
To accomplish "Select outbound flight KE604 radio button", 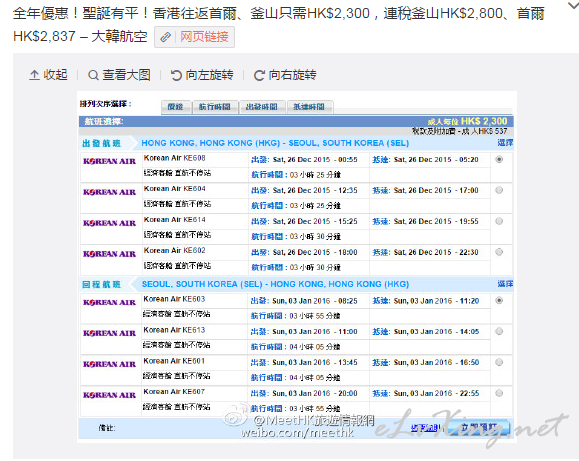I will click(x=499, y=190).
